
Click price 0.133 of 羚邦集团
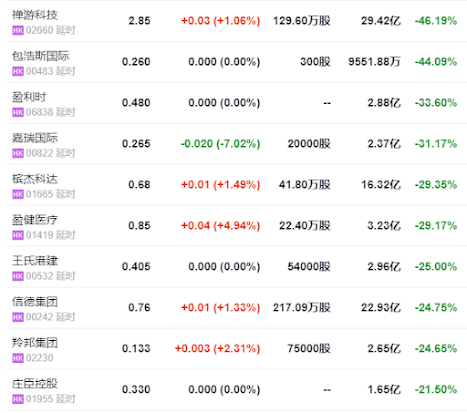pos(136,349)
